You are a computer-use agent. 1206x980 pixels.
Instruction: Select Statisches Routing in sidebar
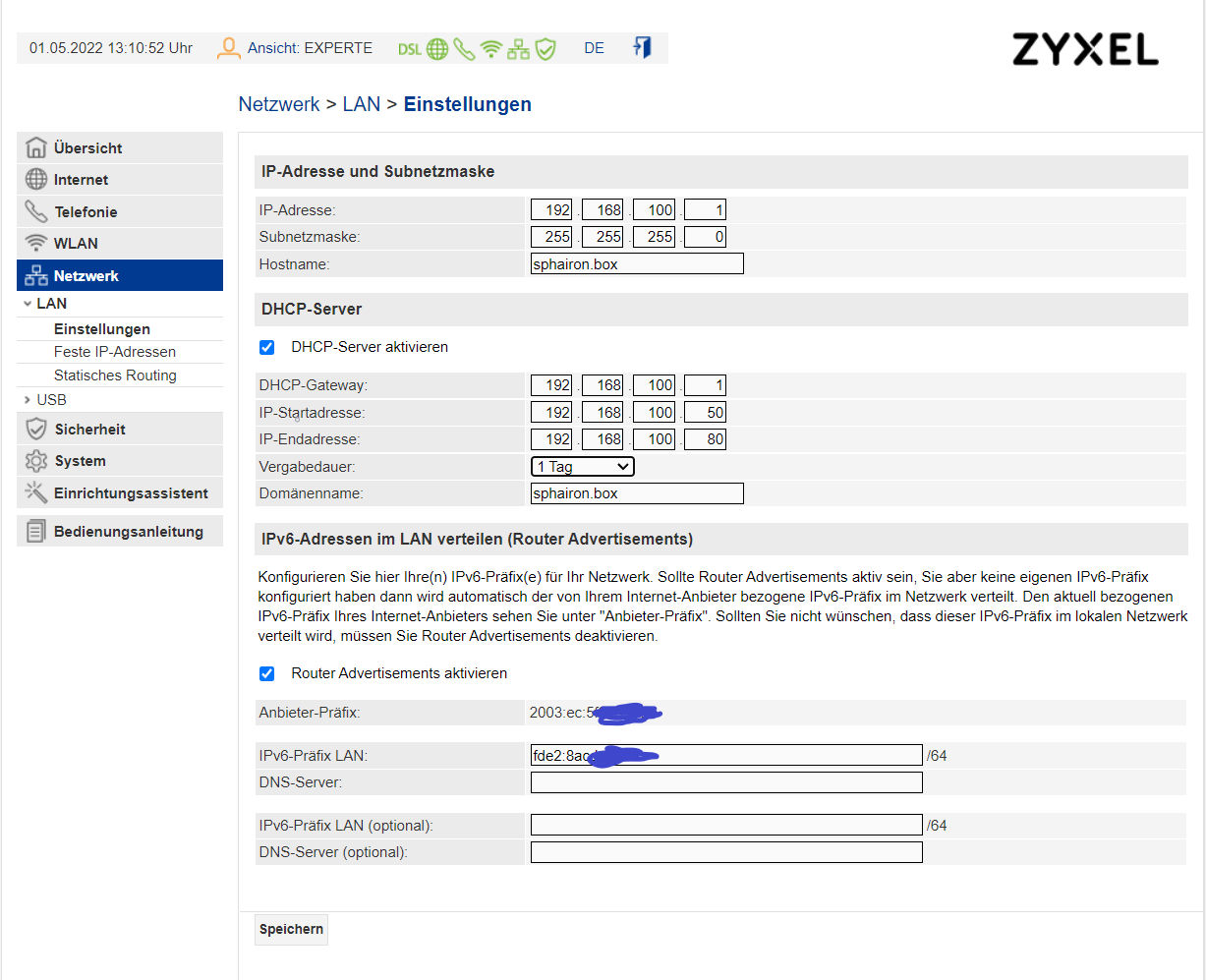pyautogui.click(x=115, y=375)
